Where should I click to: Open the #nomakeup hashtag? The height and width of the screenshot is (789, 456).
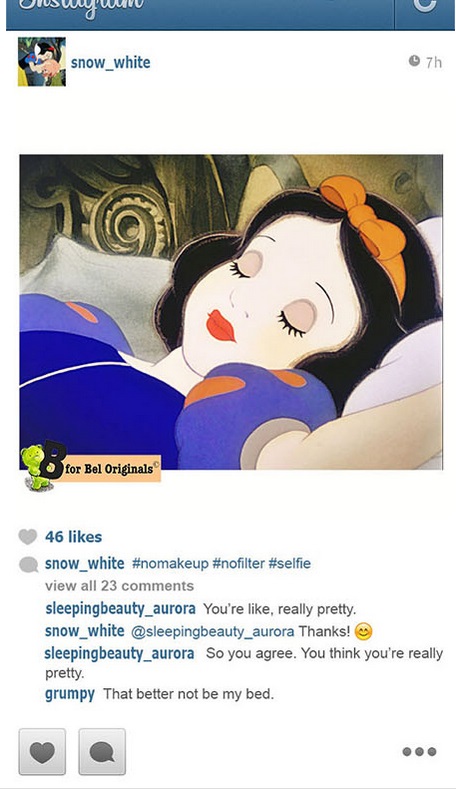pyautogui.click(x=170, y=564)
